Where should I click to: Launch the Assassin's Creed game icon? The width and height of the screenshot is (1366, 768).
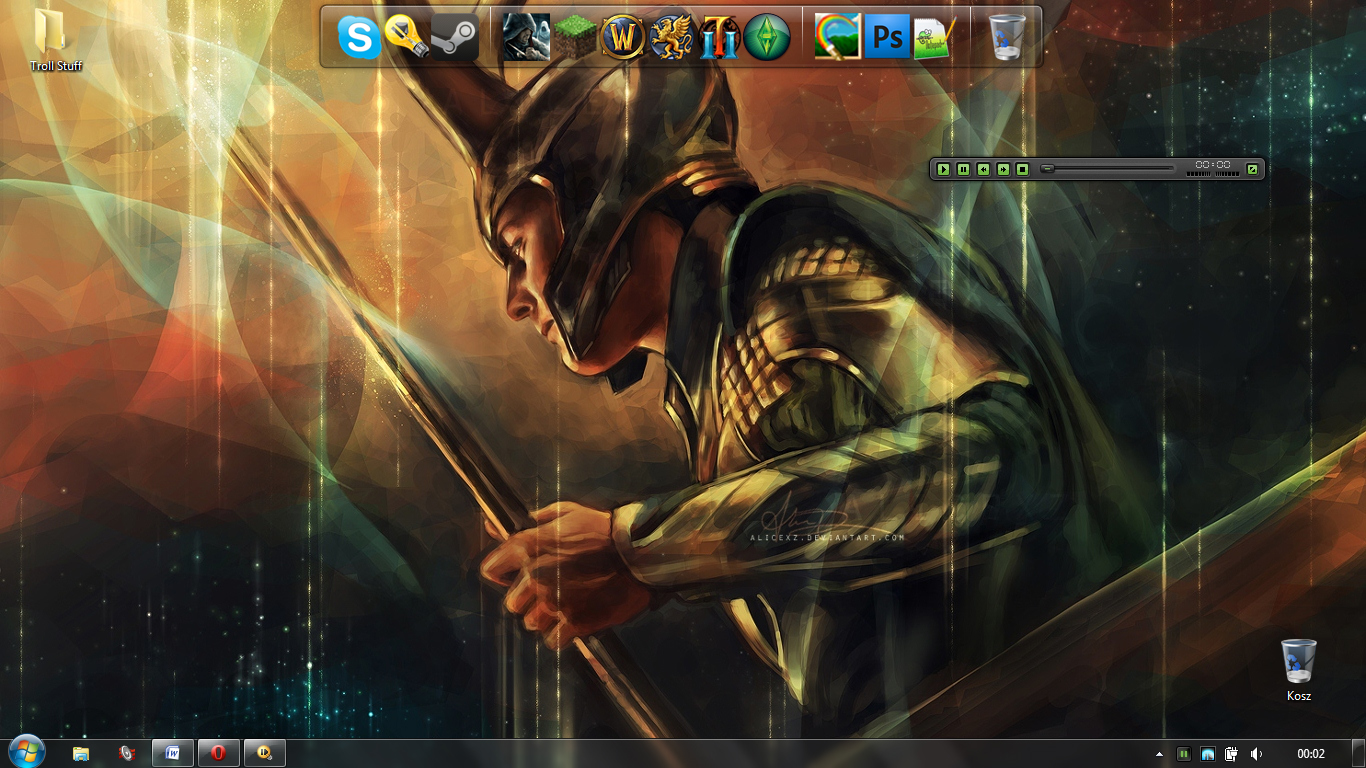(x=526, y=37)
